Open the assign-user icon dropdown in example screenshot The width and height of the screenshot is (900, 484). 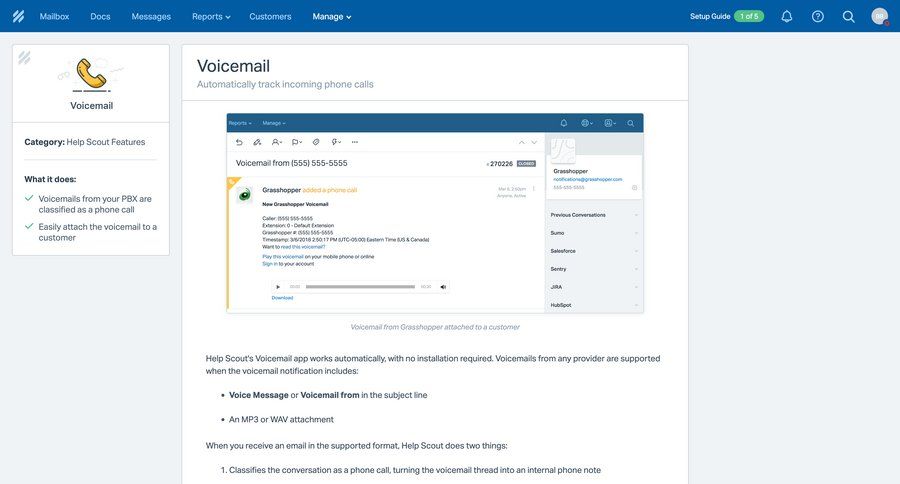point(277,142)
